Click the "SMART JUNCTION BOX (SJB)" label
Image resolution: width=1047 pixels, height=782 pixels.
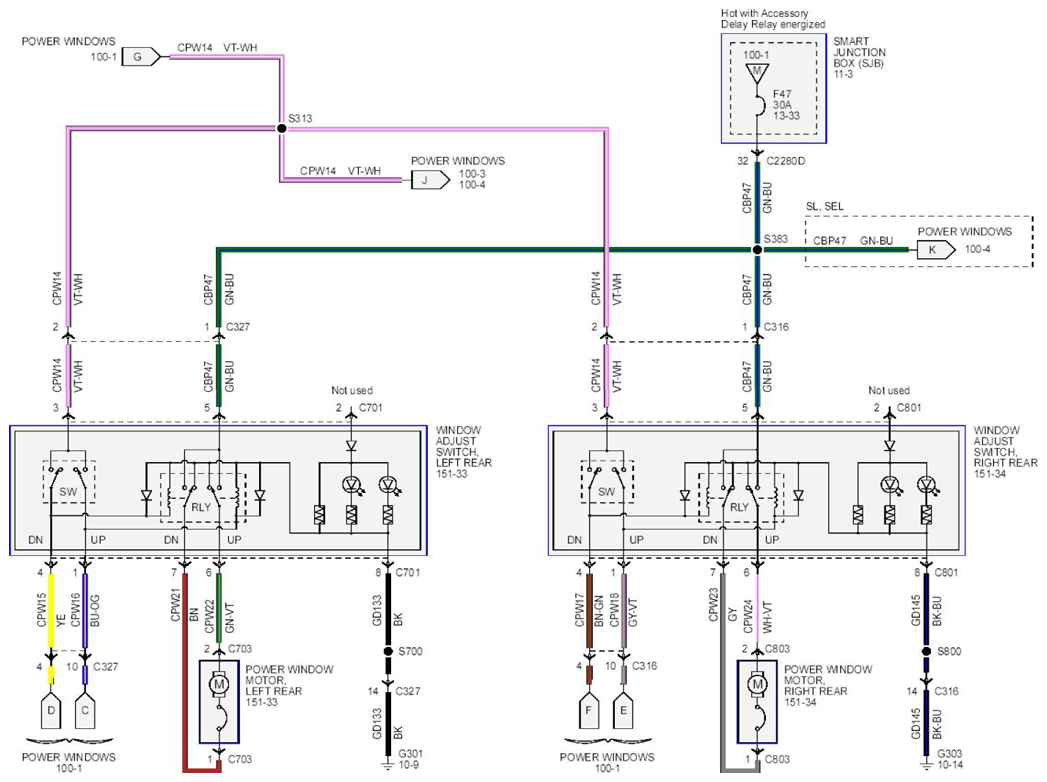(859, 57)
